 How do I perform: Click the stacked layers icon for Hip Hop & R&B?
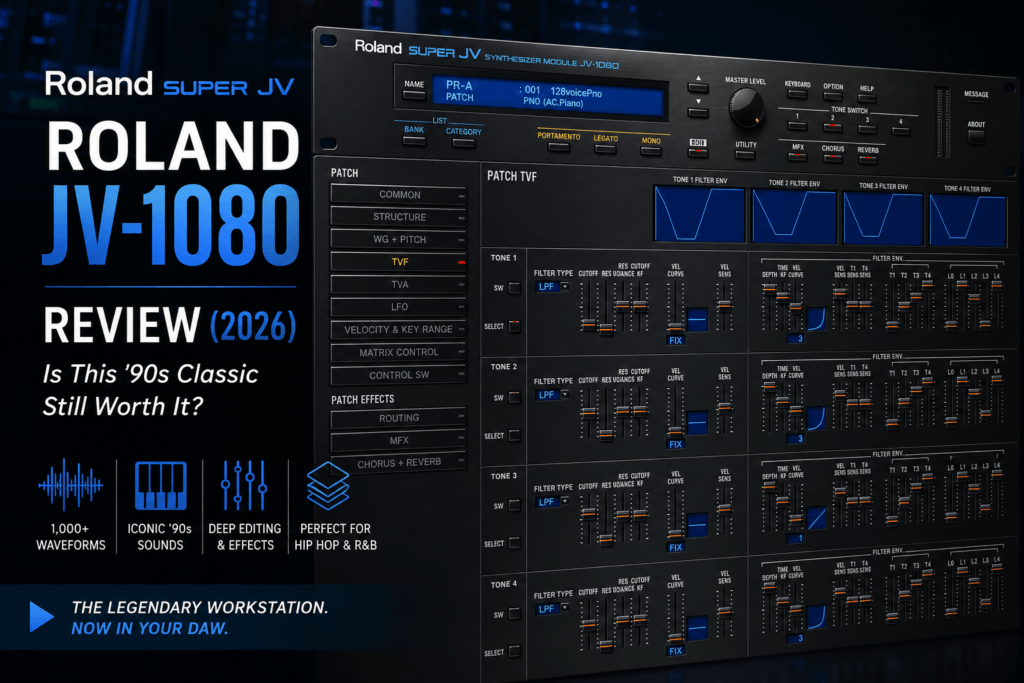point(328,485)
